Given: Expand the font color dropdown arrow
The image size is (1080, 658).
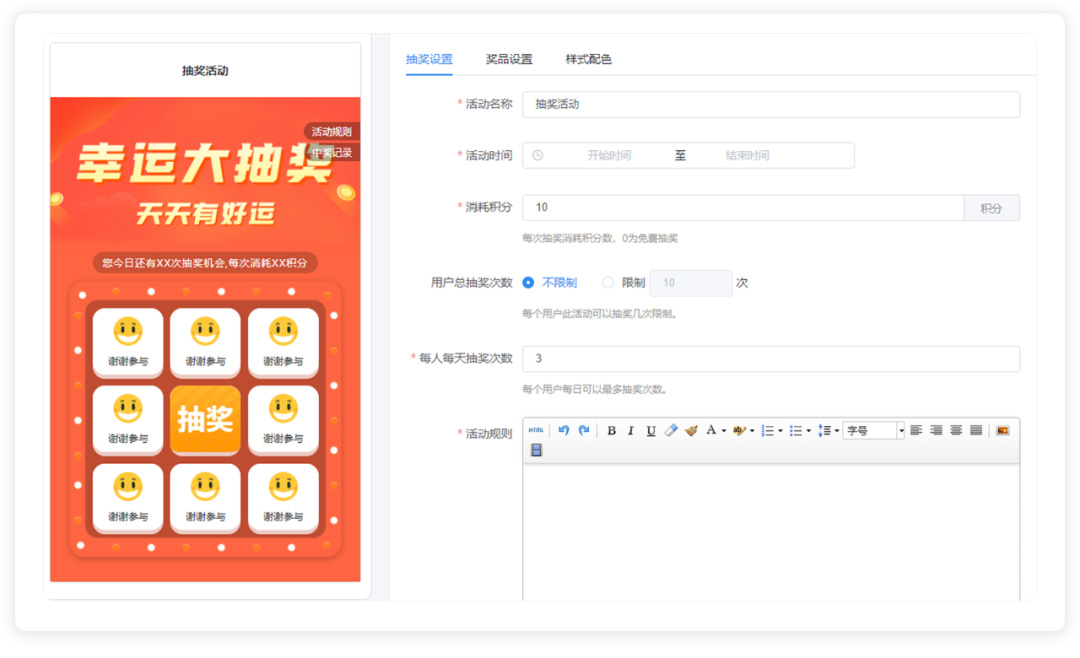Looking at the screenshot, I should (x=724, y=432).
